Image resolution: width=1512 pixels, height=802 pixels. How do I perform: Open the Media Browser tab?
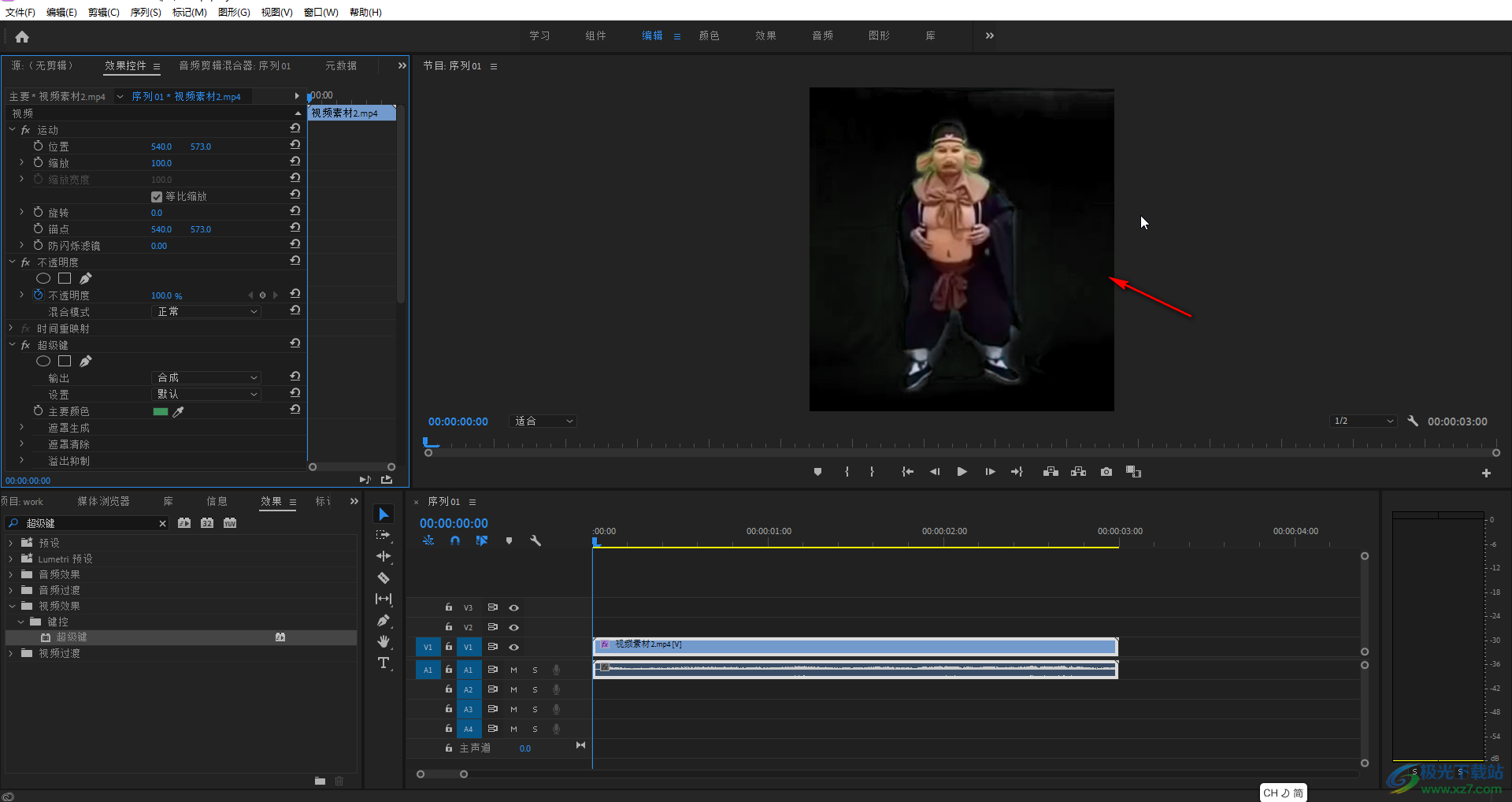tap(103, 501)
